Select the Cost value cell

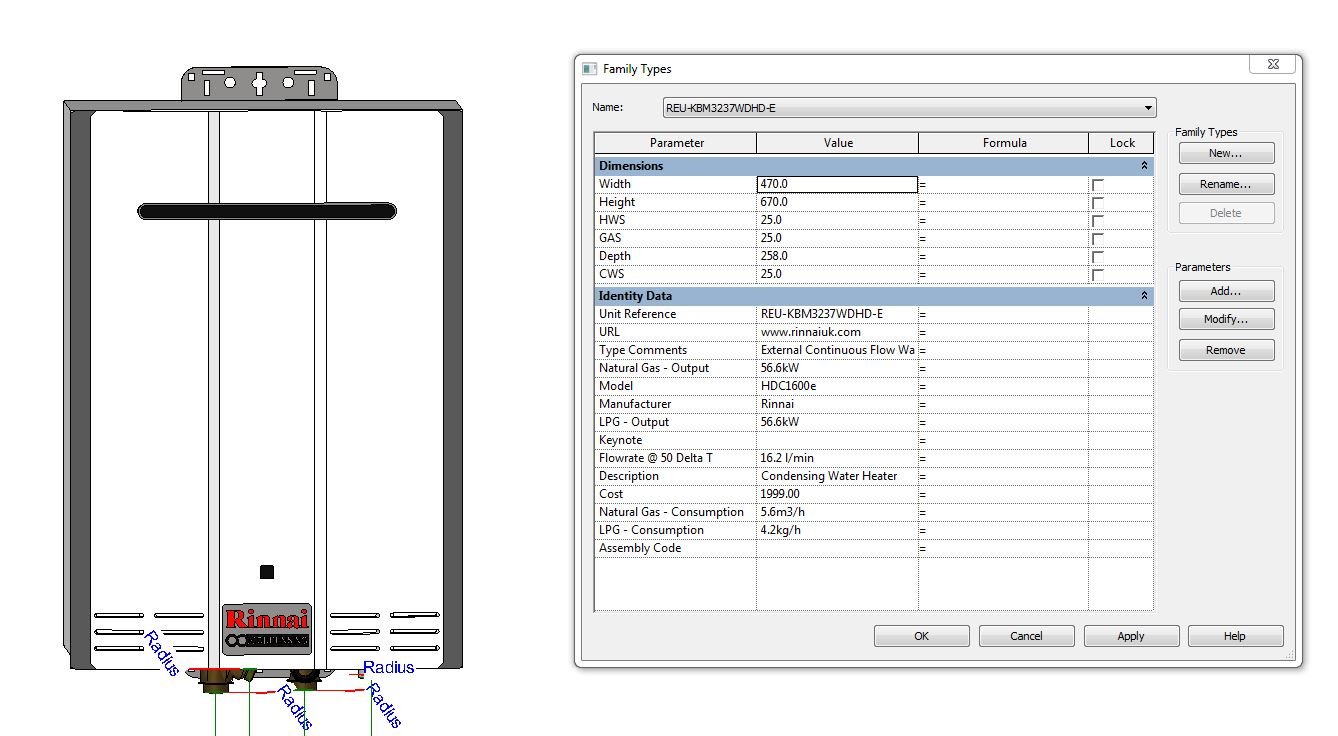pos(837,494)
